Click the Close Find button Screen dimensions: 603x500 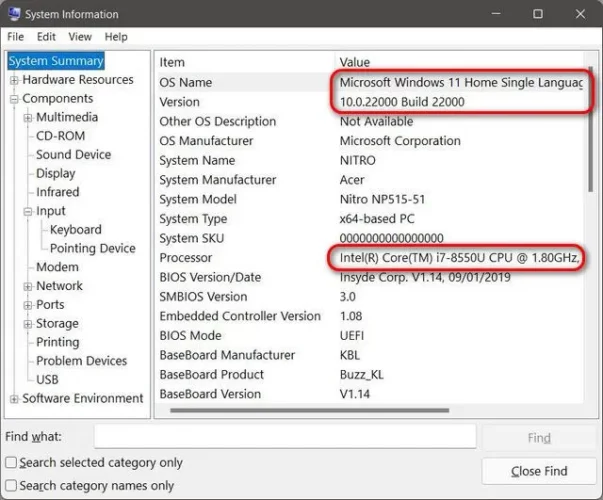point(539,471)
